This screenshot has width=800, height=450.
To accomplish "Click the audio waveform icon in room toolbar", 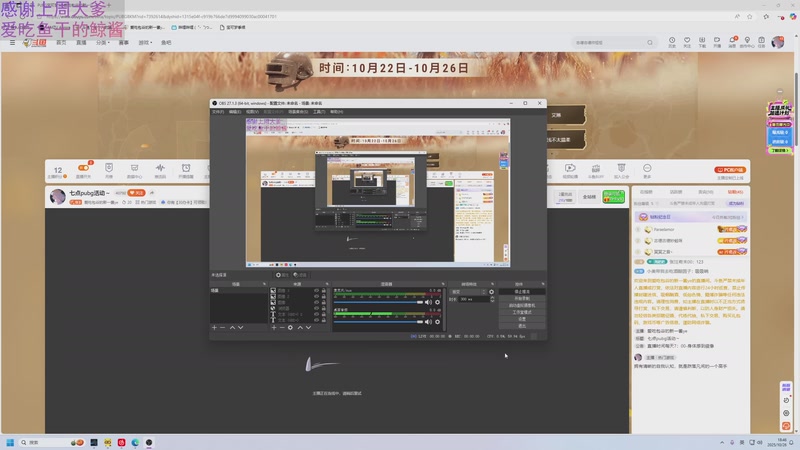I will click(160, 170).
